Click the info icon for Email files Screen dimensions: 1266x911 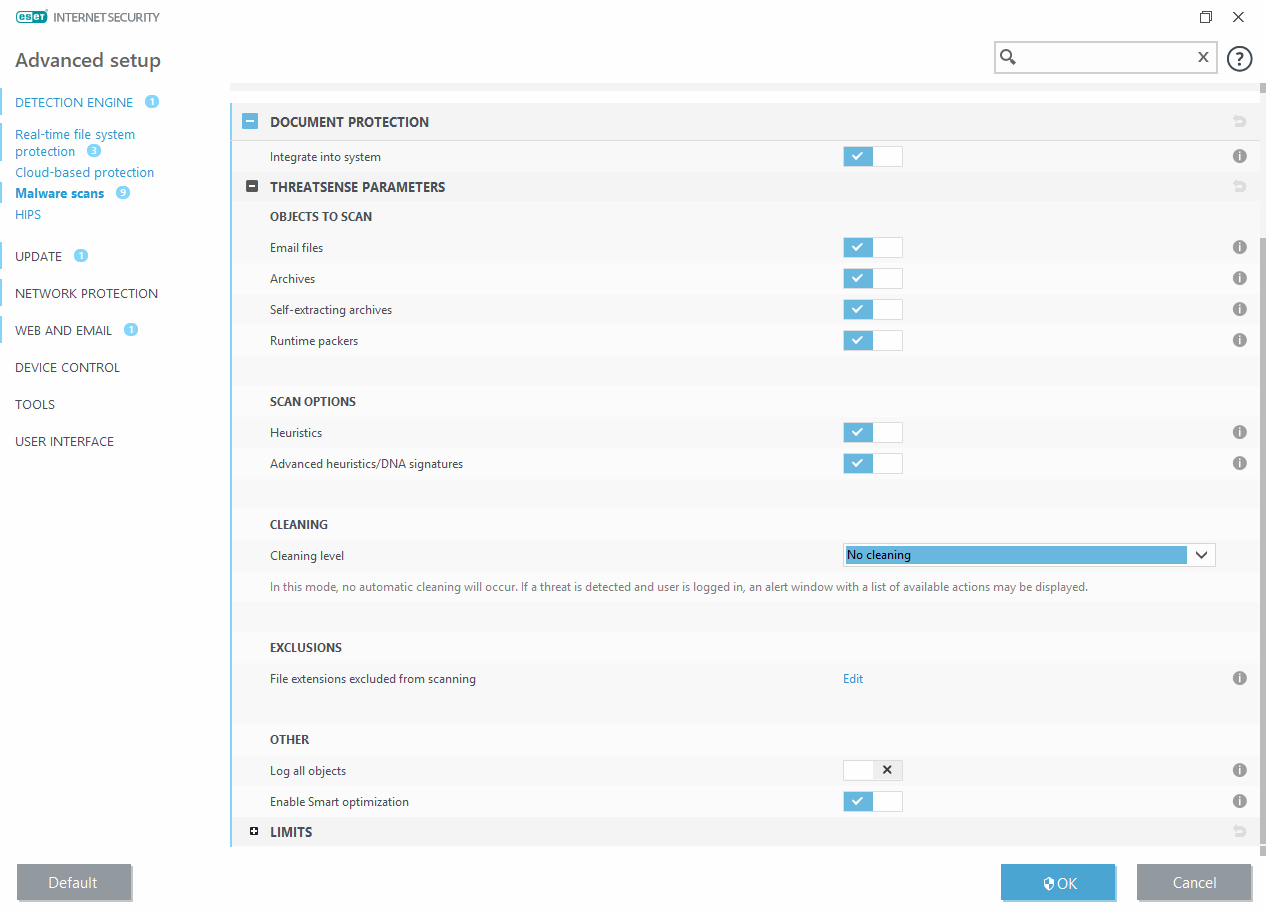click(x=1239, y=247)
